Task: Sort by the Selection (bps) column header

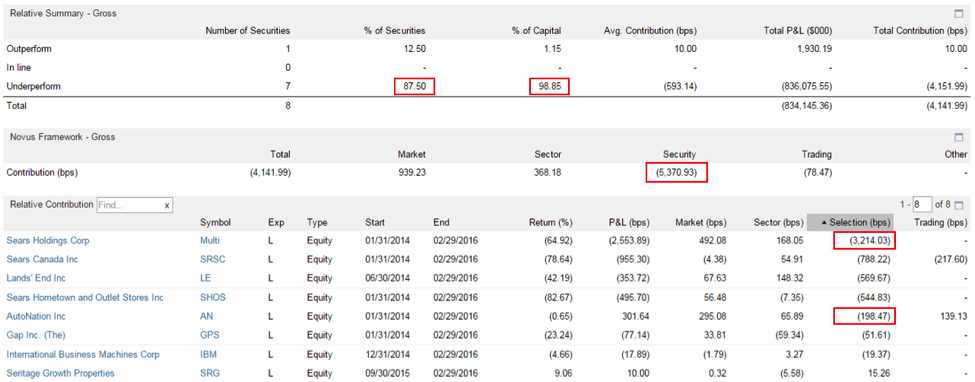Action: click(850, 222)
